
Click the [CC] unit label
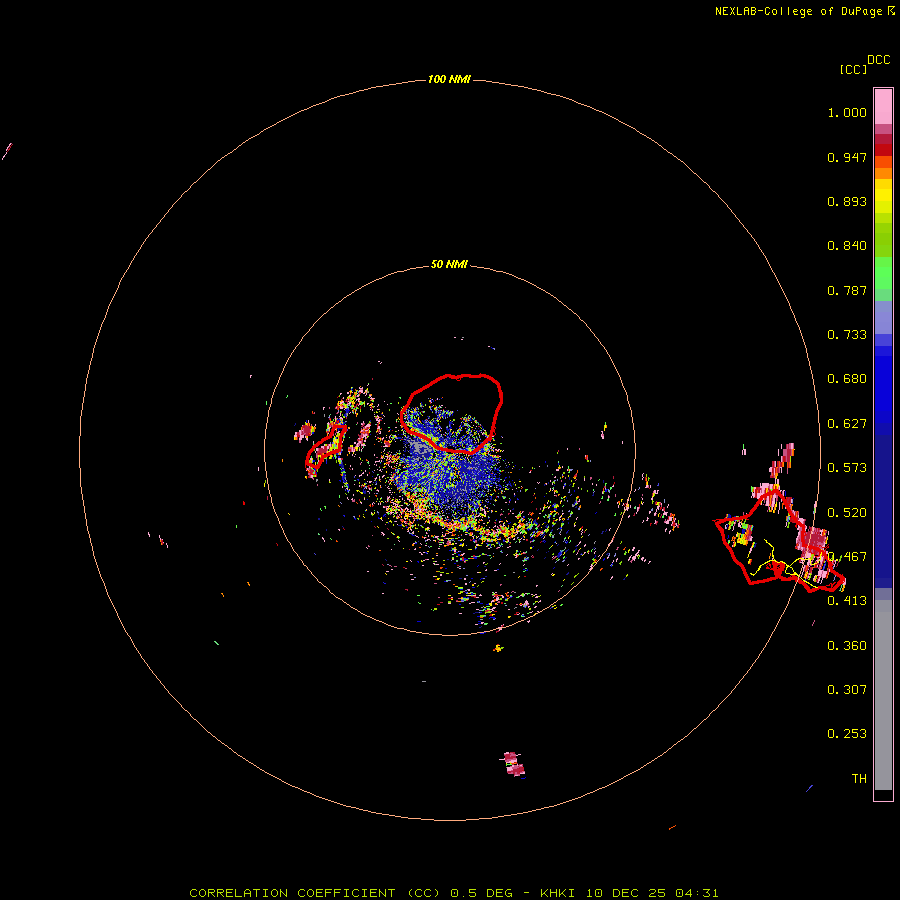coord(853,69)
